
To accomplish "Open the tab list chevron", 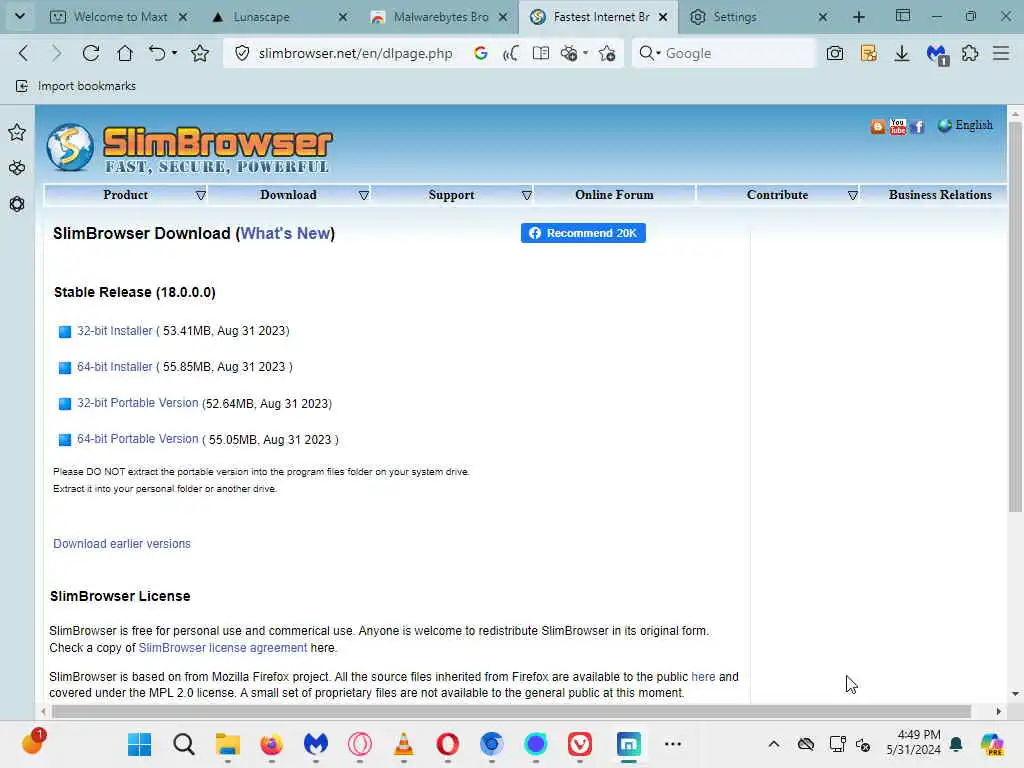I will click(20, 16).
